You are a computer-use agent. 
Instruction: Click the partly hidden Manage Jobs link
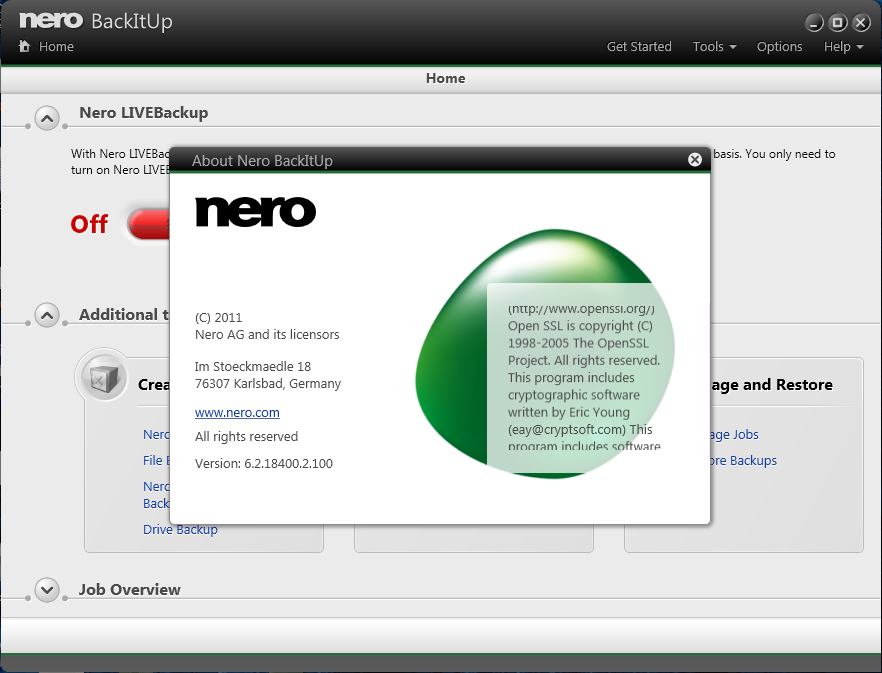pos(735,434)
